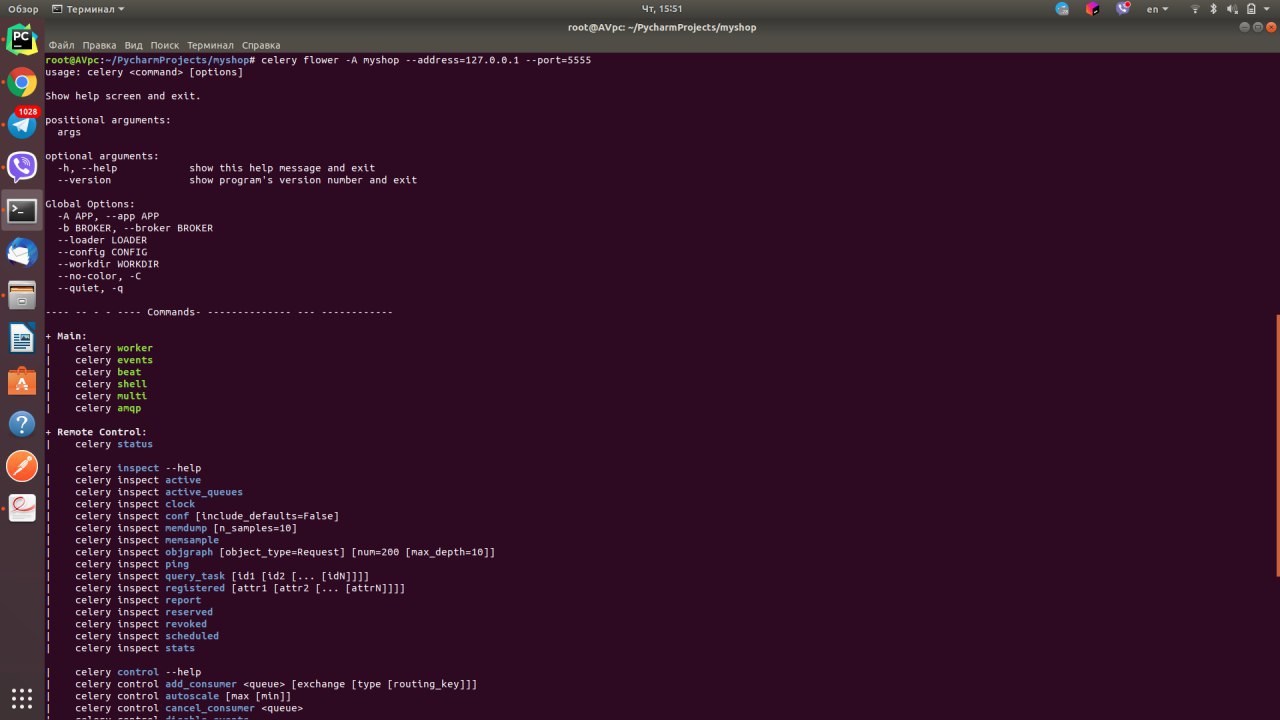1280x720 pixels.
Task: Click 'cancel_consumer' control command
Action: 210,708
